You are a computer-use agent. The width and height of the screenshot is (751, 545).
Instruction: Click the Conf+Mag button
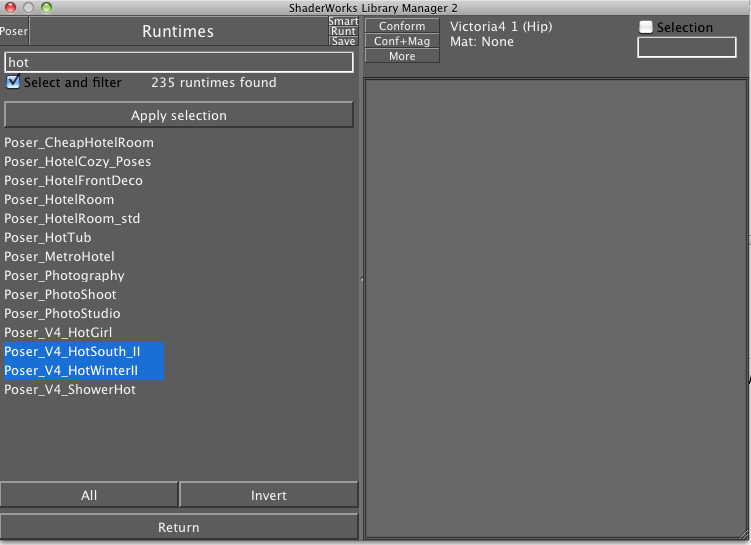402,41
